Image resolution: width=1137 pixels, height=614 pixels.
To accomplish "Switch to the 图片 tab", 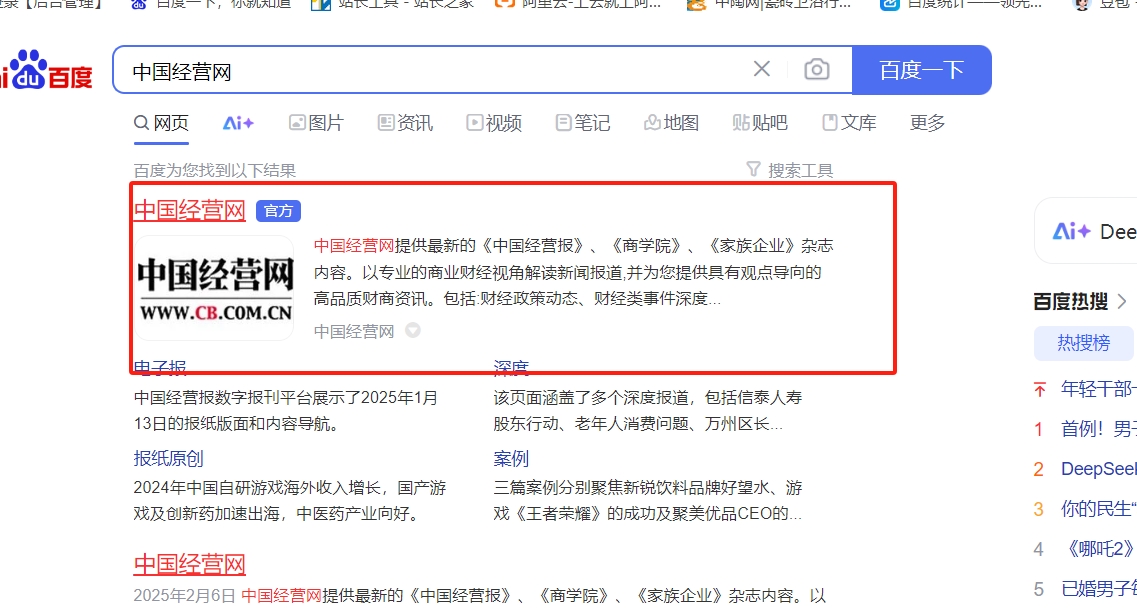I will tap(316, 123).
